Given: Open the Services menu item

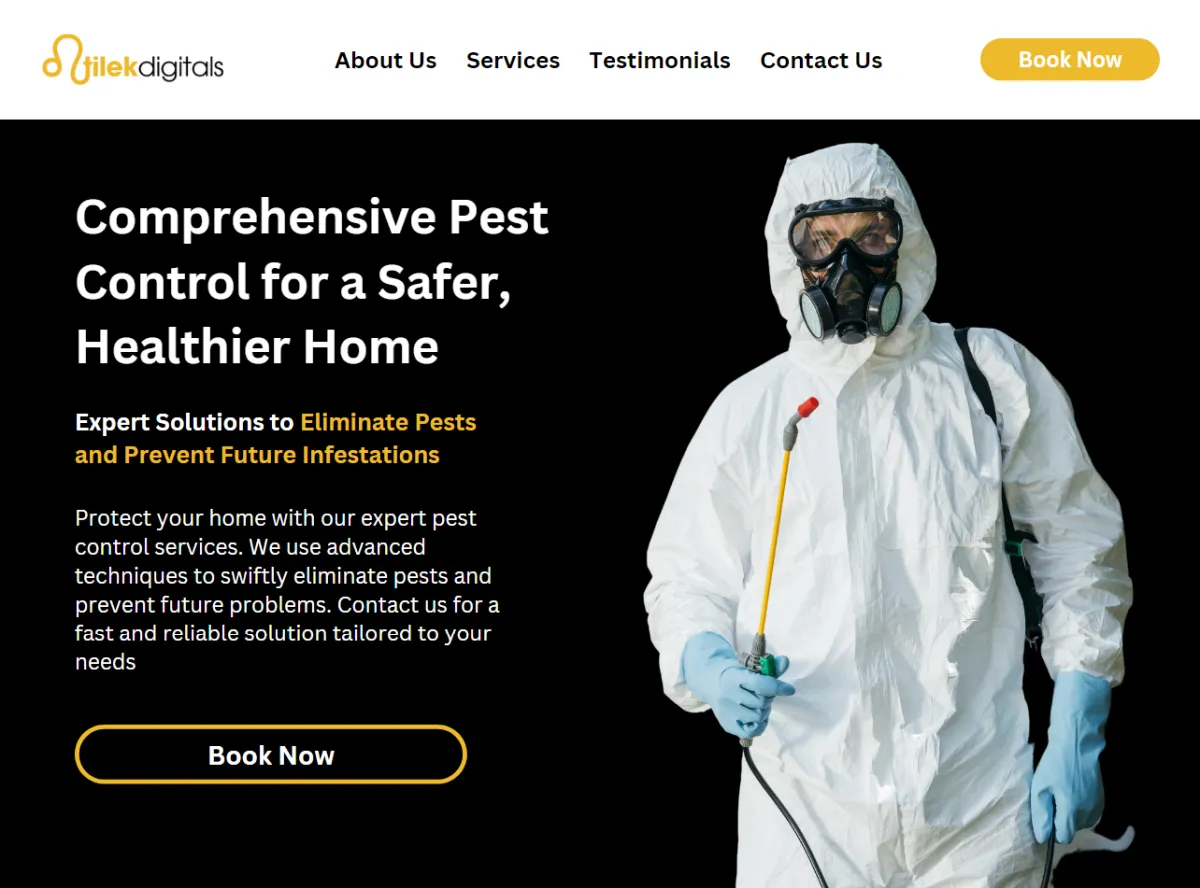Looking at the screenshot, I should 513,60.
